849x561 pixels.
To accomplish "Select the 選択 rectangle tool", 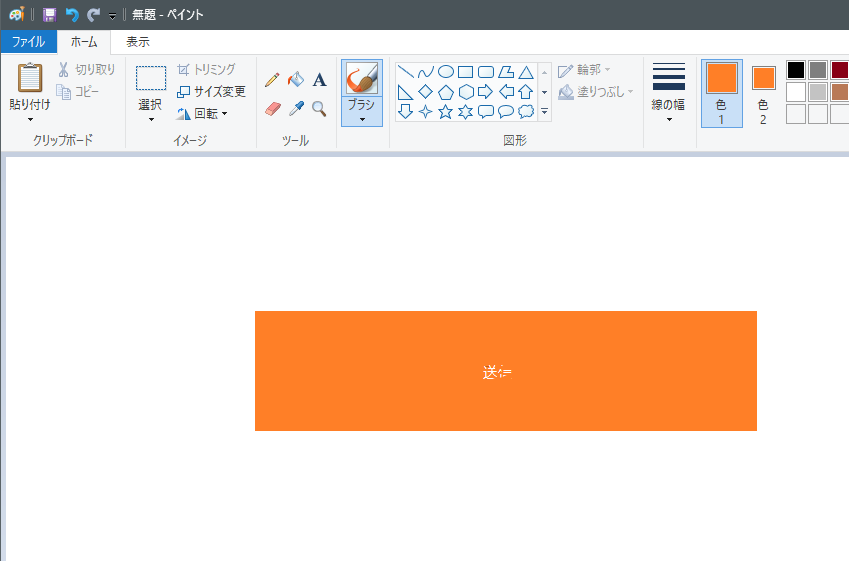I will 151,78.
